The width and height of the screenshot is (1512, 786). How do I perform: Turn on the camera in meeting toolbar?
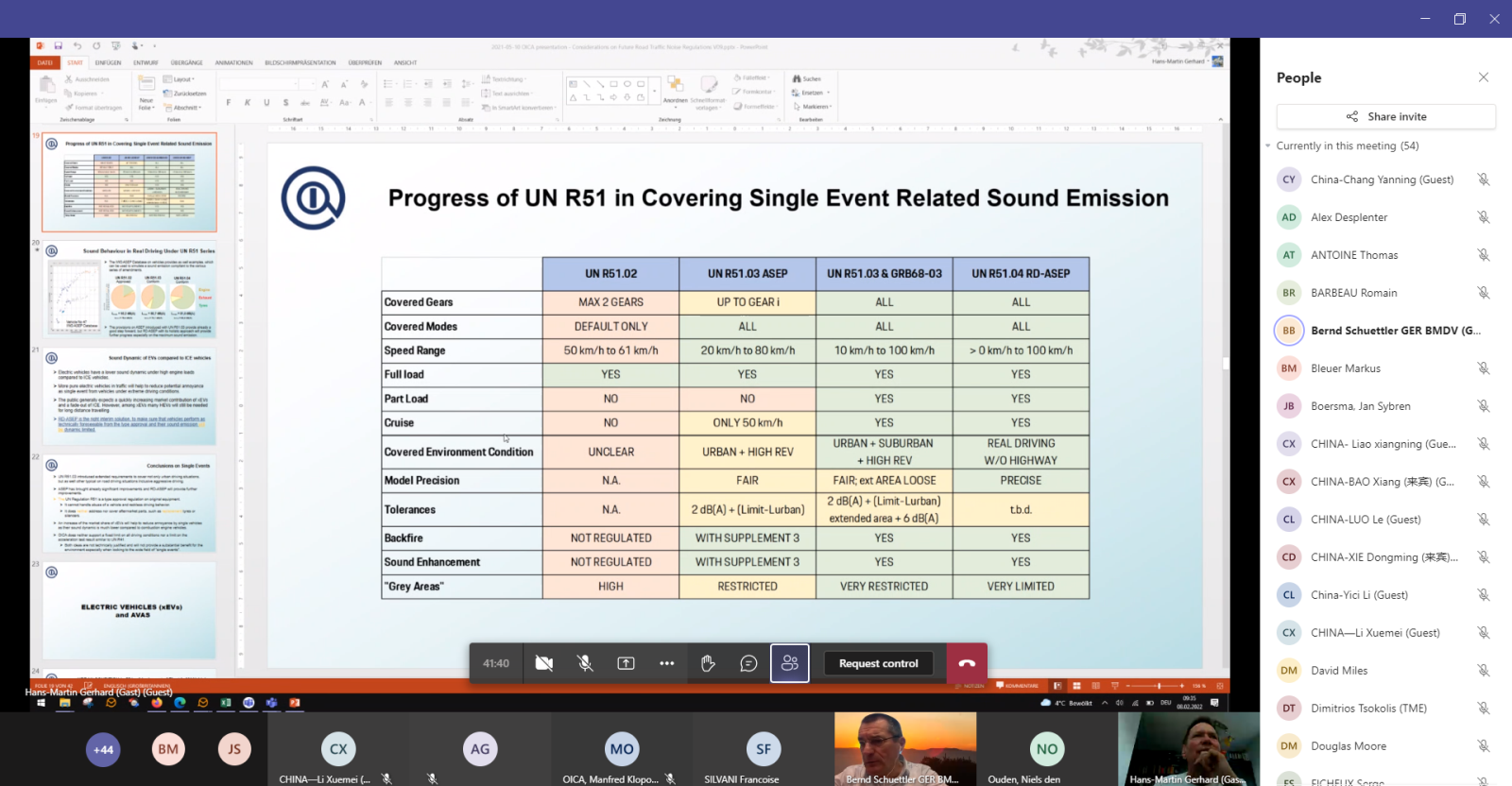point(543,663)
